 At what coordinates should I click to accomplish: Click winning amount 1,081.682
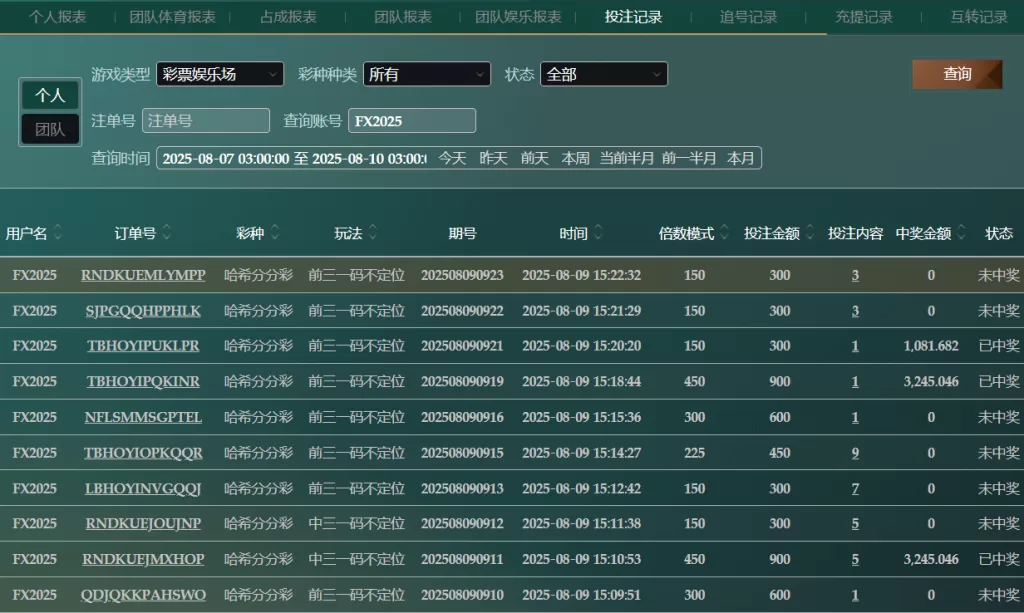931,346
